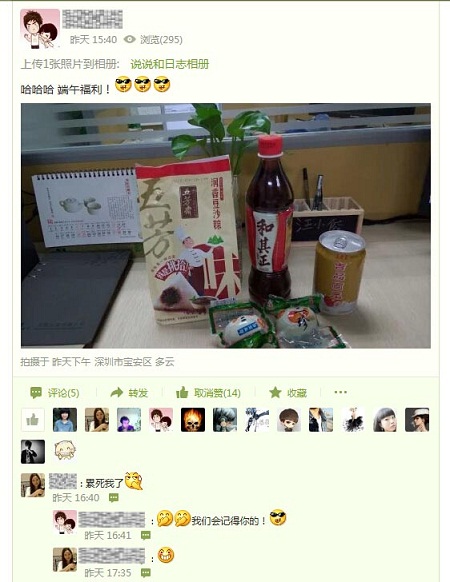Click the reply icon beside 昨天 17:35
Screen dimensions: 450x582
[146, 573]
